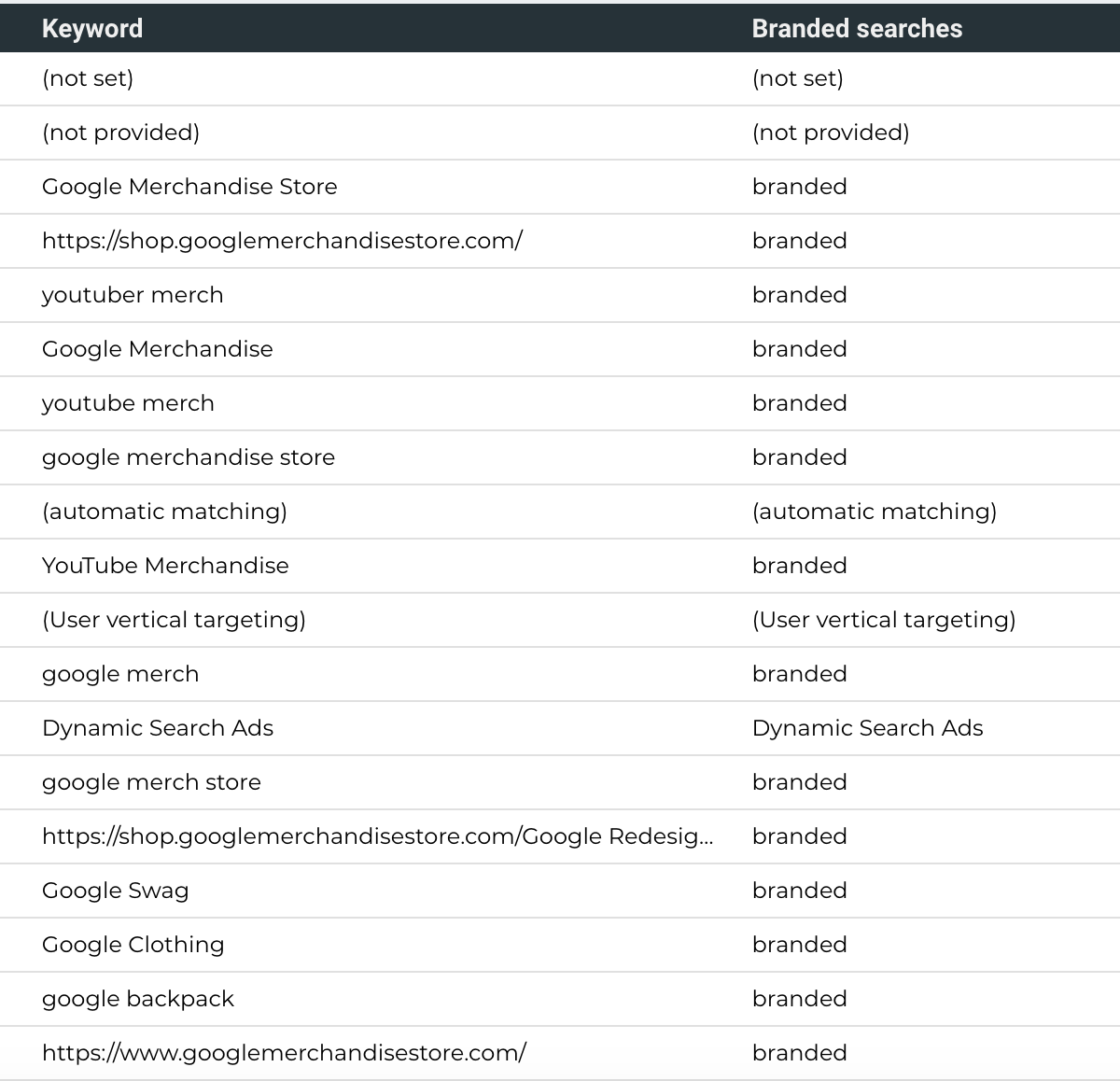Click 'branded' in the 'youtuber merch' row
1120x1081 pixels.
tap(800, 295)
